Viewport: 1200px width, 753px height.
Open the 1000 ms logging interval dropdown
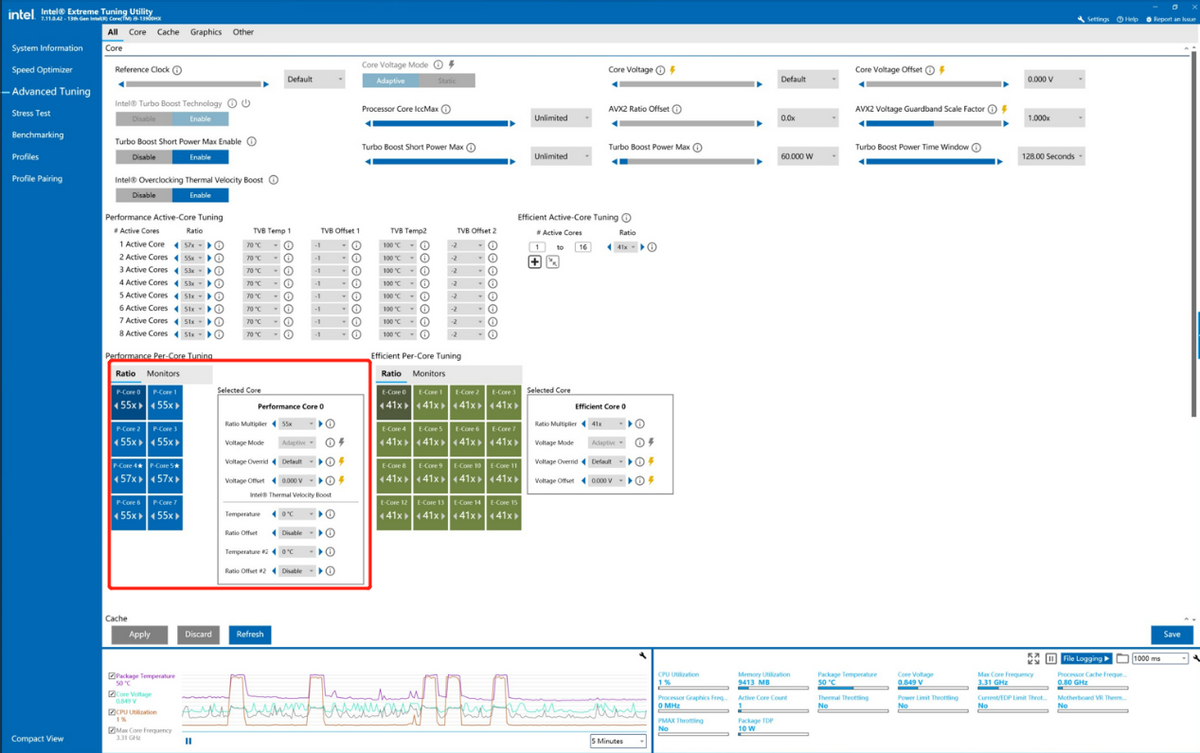[1160, 659]
